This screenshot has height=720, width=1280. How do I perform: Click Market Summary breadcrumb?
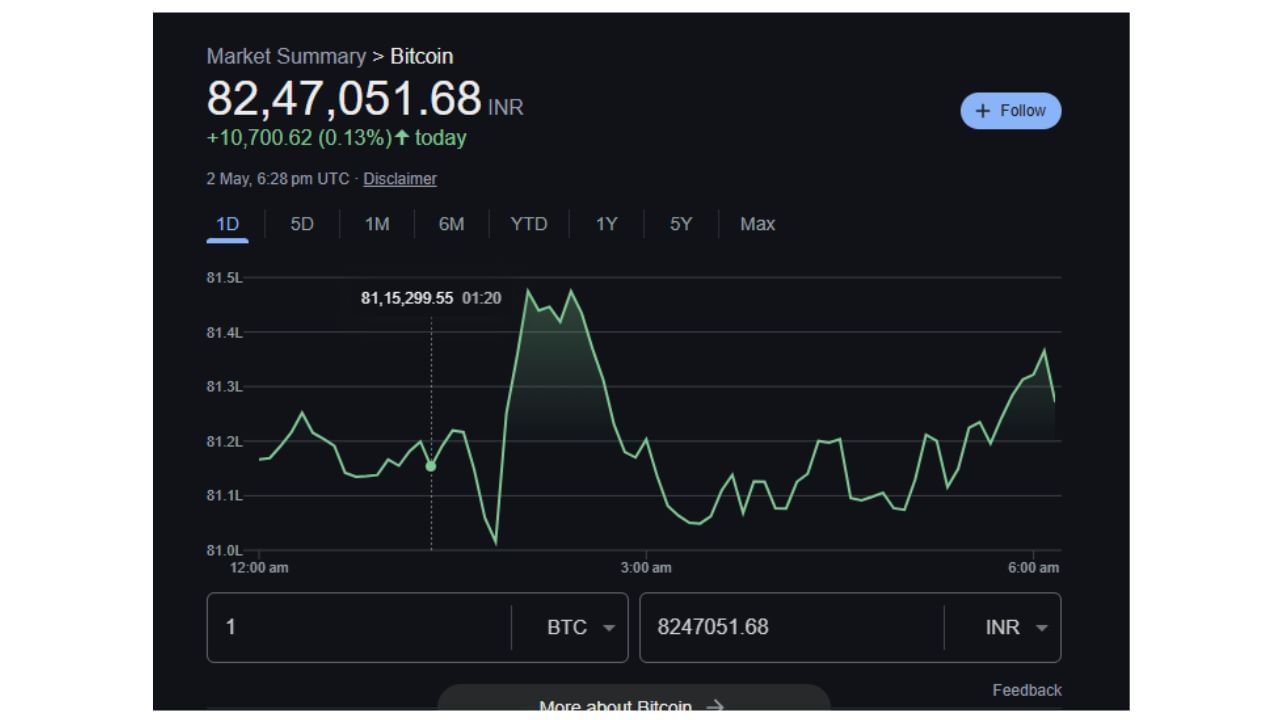pos(286,56)
